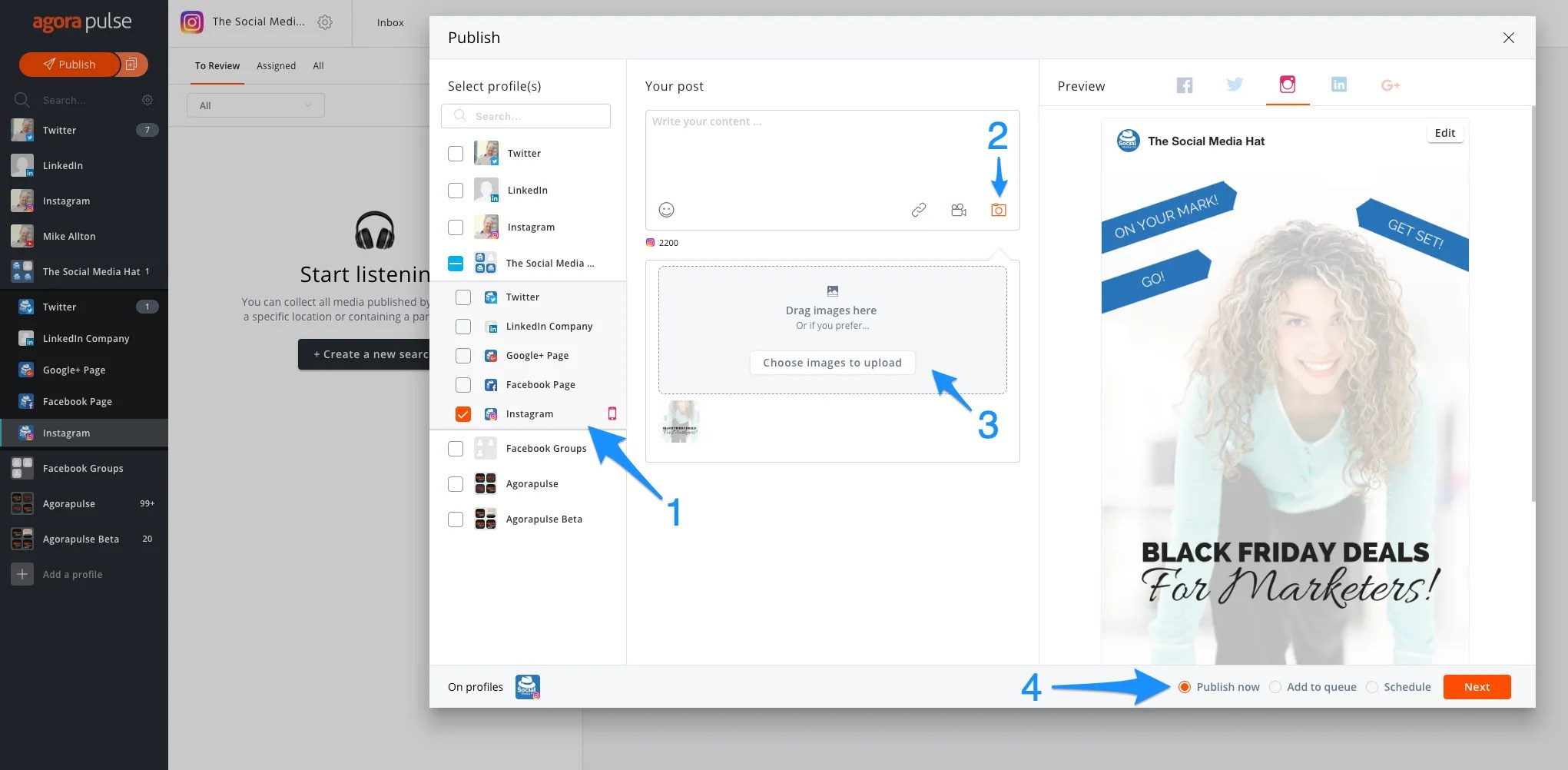Open LinkedIn preview tab icon
Viewport: 1568px width, 770px height.
(1339, 85)
